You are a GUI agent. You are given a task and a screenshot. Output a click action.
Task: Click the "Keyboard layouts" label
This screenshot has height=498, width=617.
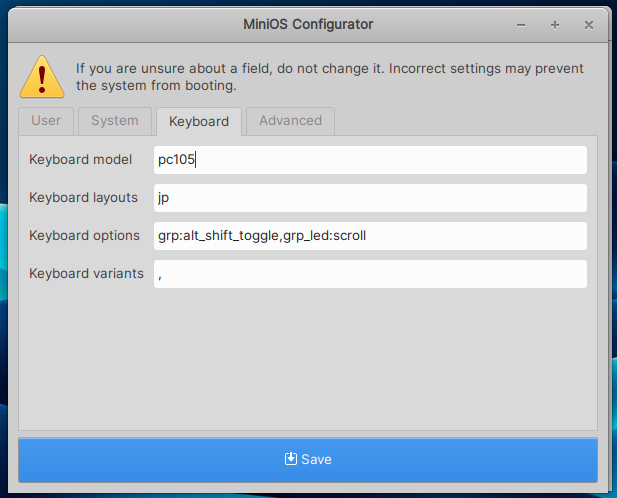point(84,198)
